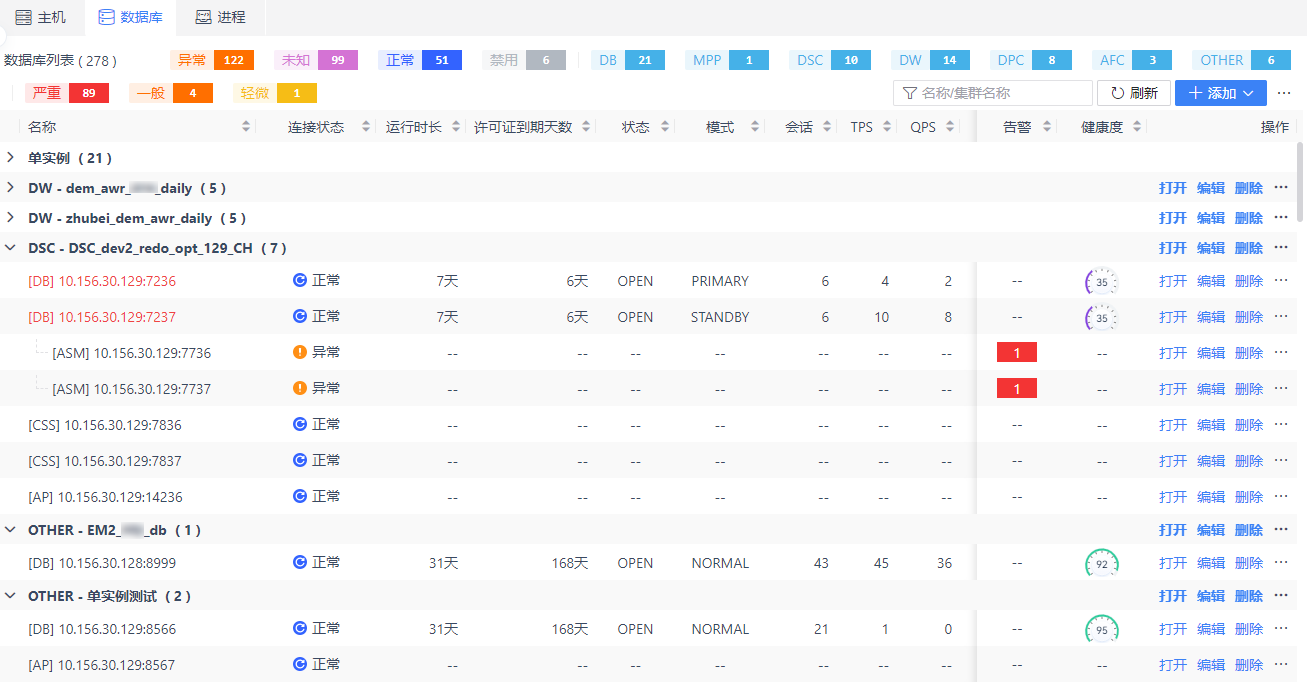The image size is (1307, 685).
Task: Switch to the 进程 tab
Action: pos(220,17)
